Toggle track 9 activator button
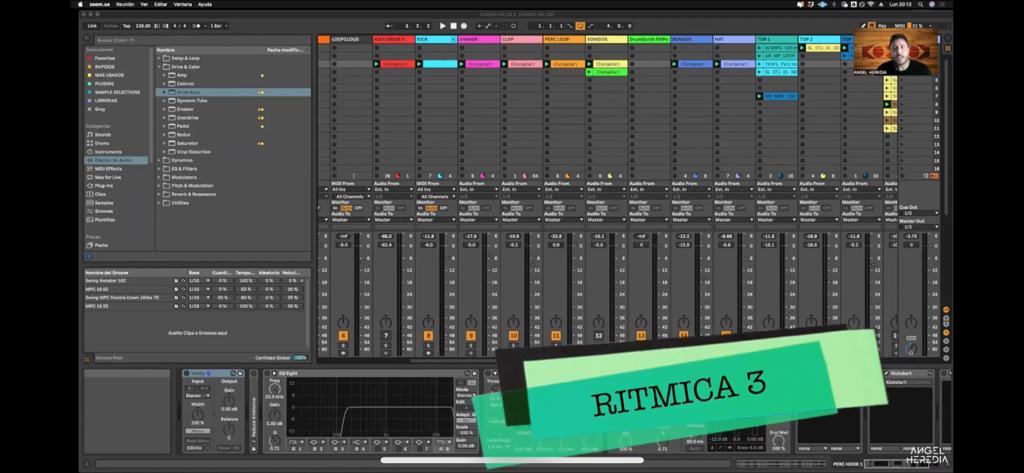This screenshot has width=1024, height=473. [471, 336]
